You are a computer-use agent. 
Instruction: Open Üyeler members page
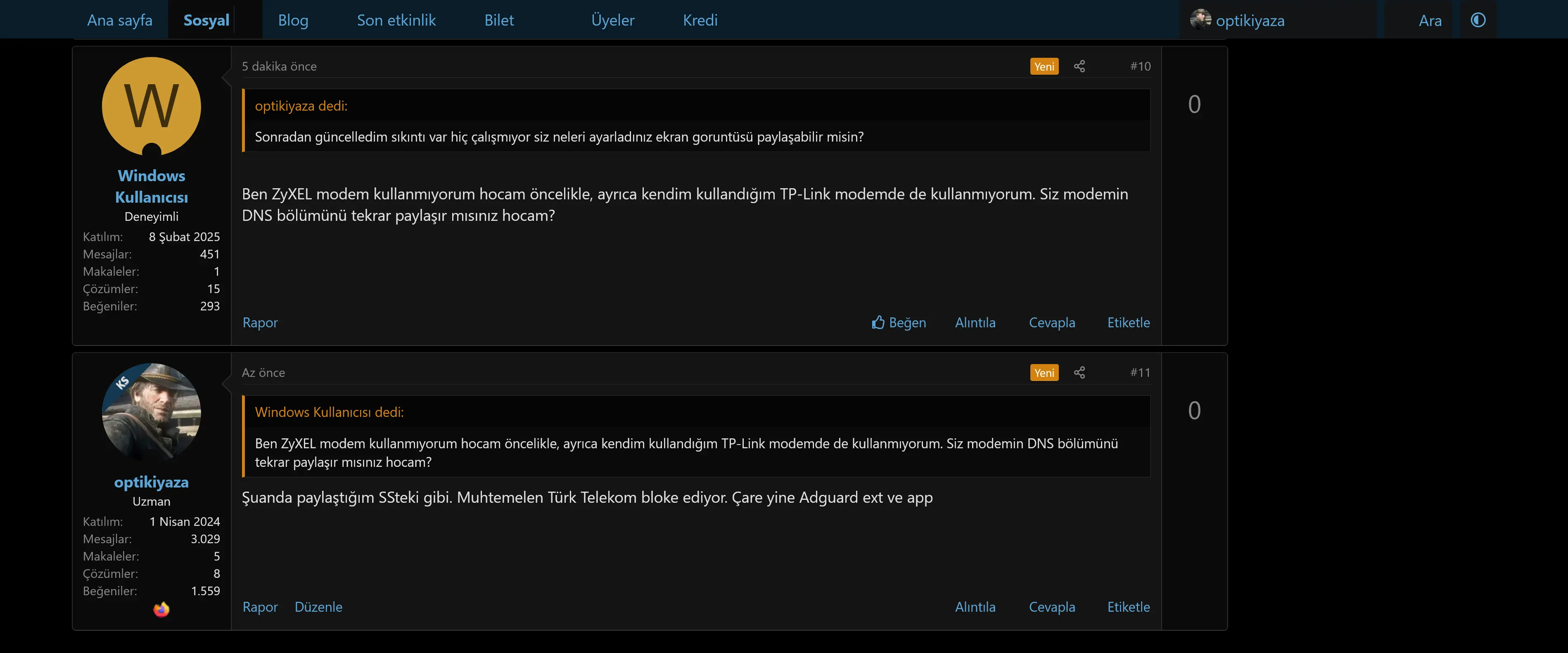[613, 20]
